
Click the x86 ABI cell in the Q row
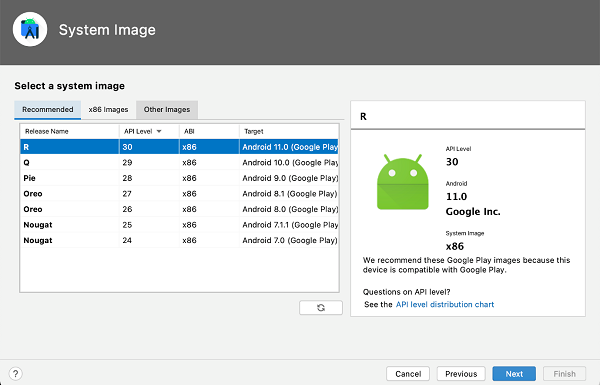point(209,162)
